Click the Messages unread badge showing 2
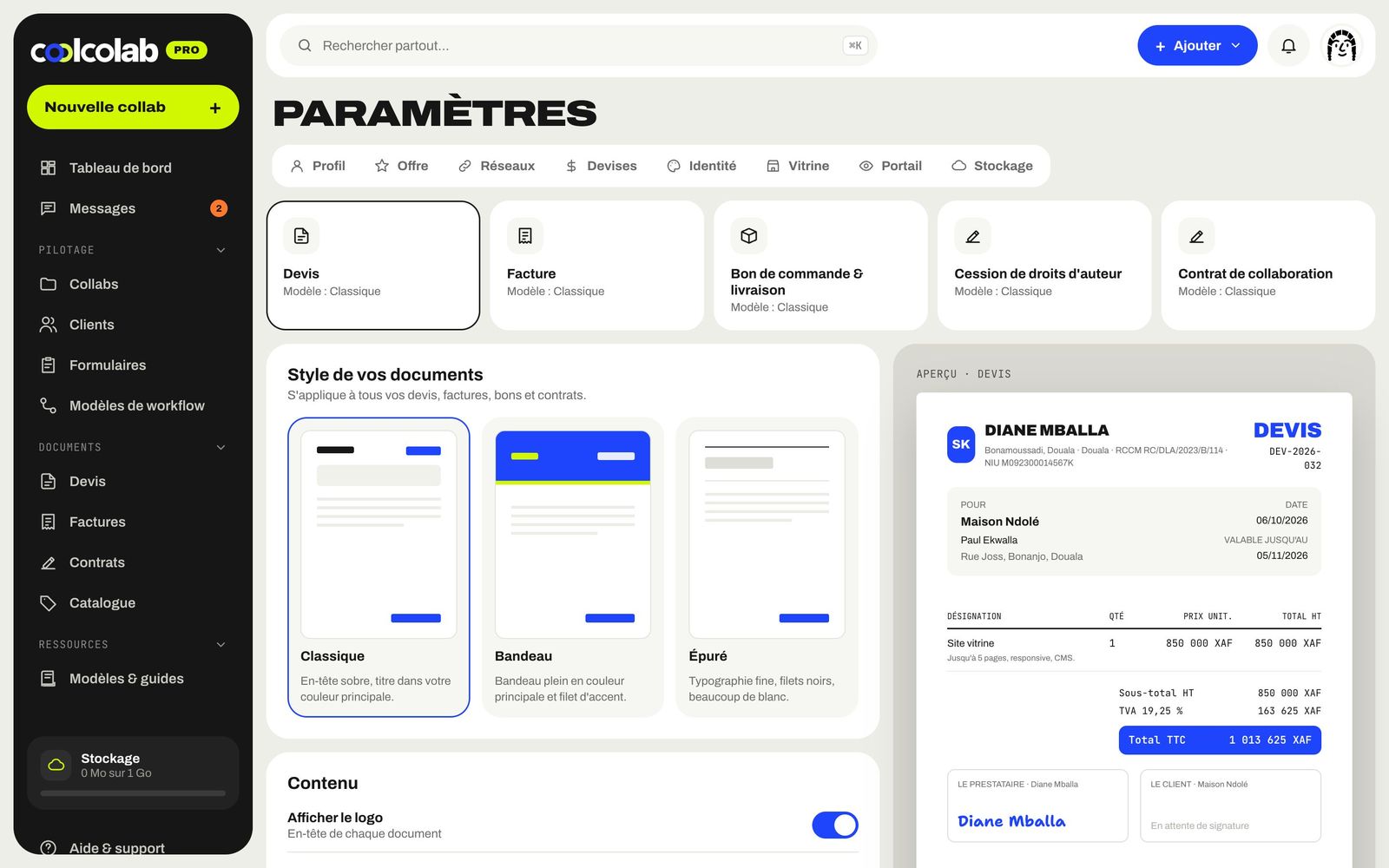The width and height of the screenshot is (1389, 868). [219, 208]
